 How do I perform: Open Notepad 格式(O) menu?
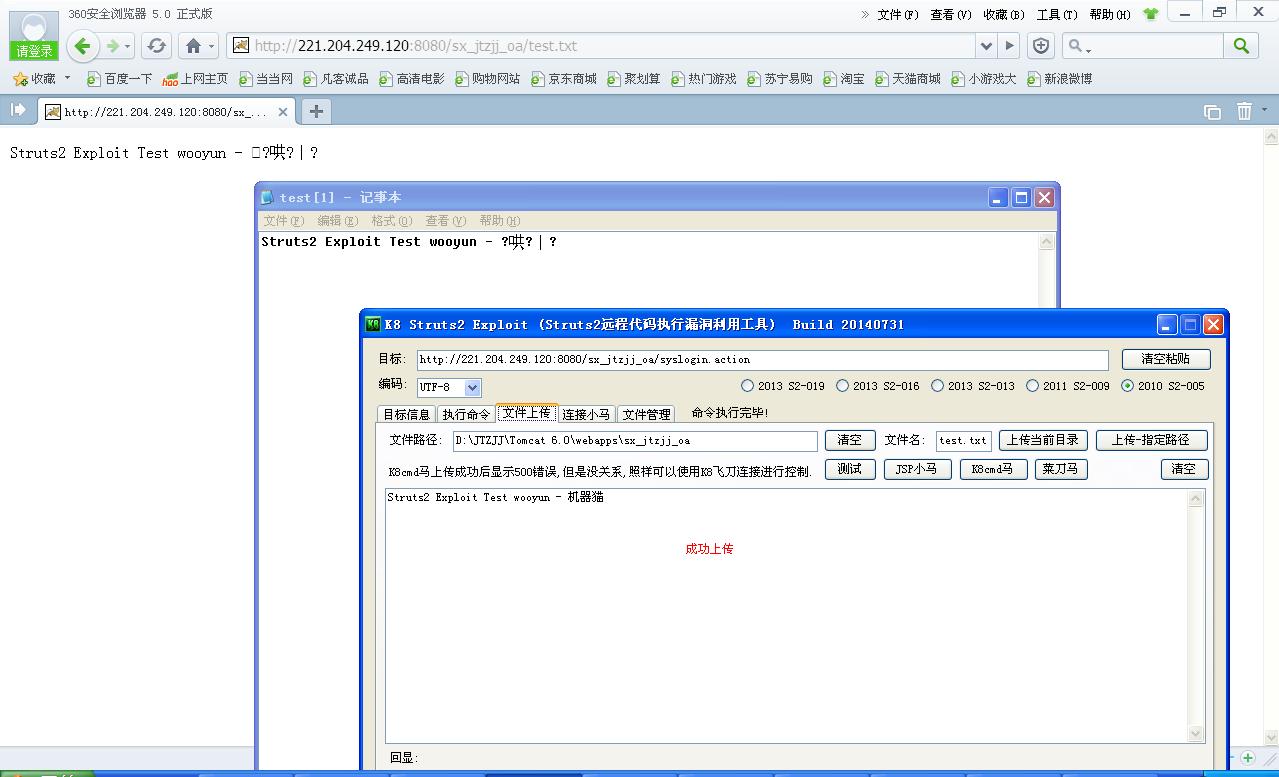pyautogui.click(x=391, y=220)
